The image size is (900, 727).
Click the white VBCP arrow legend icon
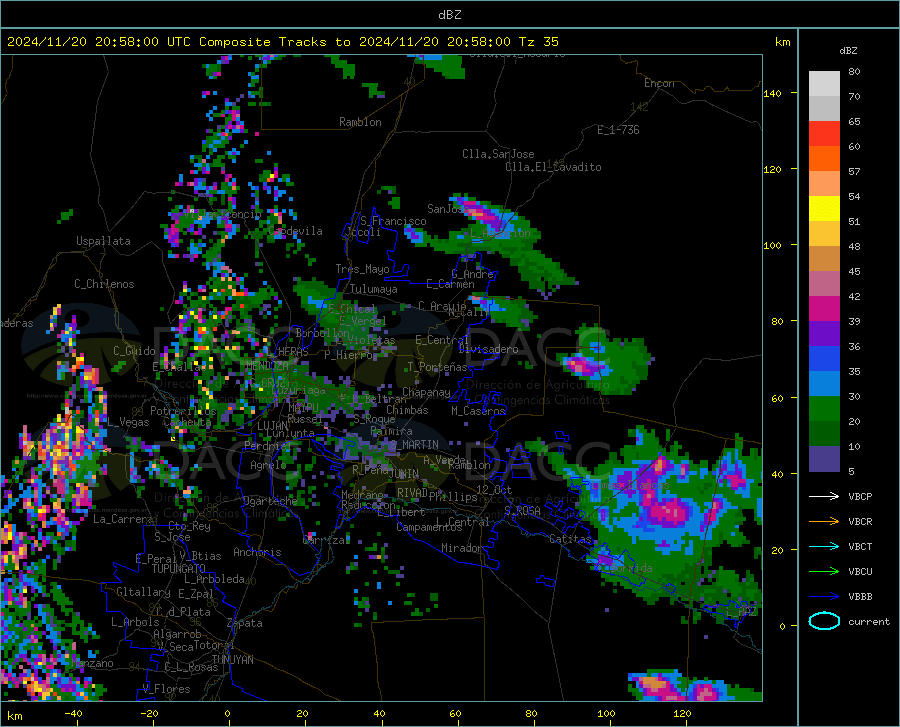[824, 496]
